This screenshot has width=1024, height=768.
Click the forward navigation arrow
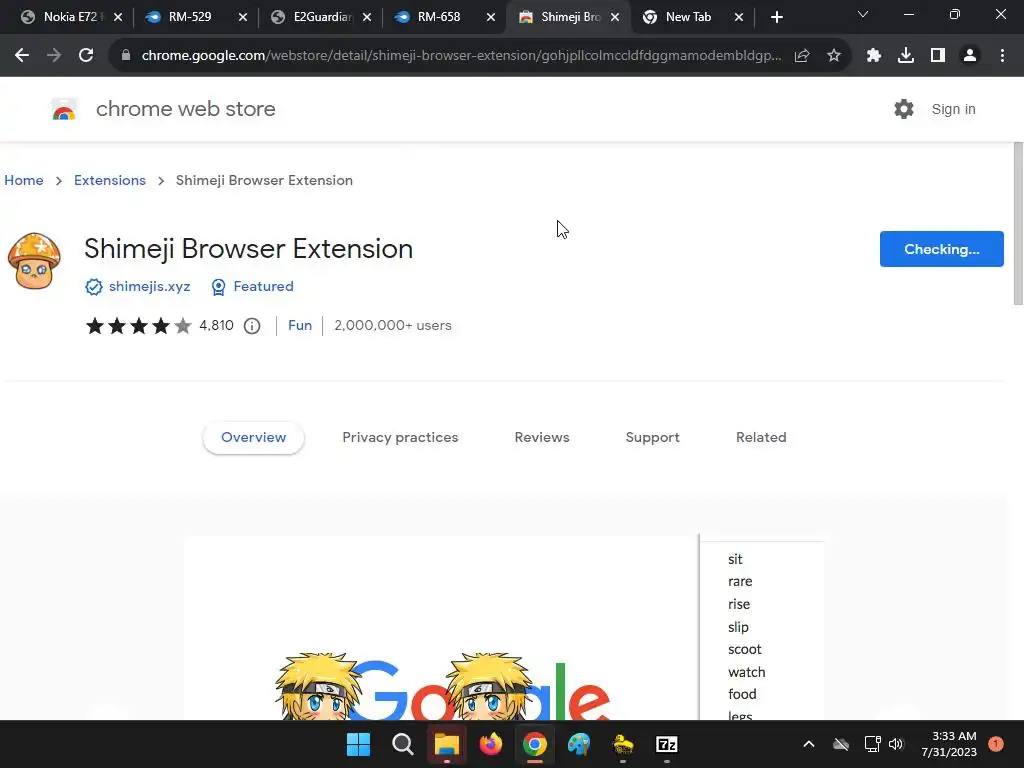click(x=54, y=56)
